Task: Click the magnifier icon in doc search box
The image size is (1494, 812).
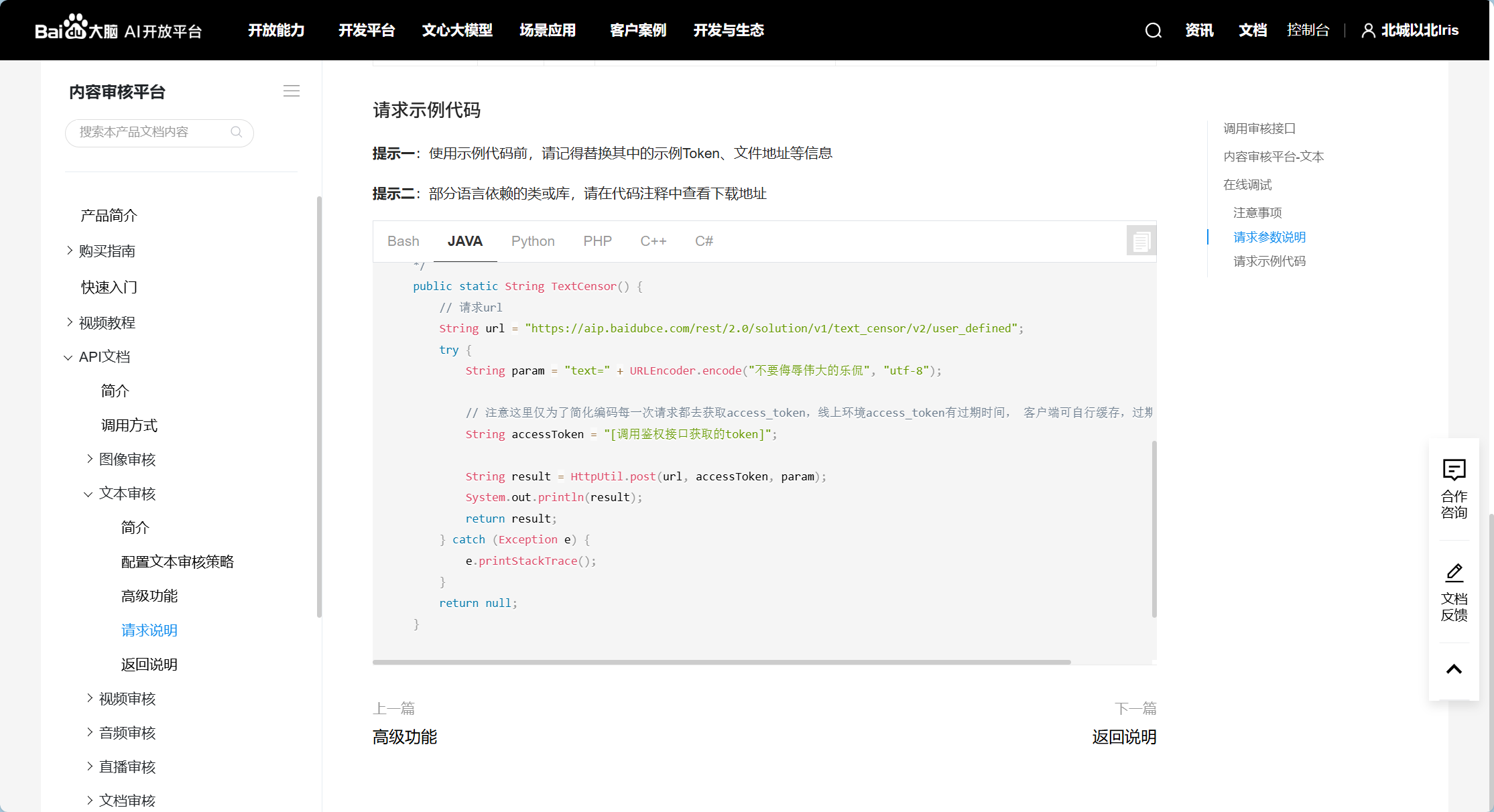Action: (x=236, y=132)
